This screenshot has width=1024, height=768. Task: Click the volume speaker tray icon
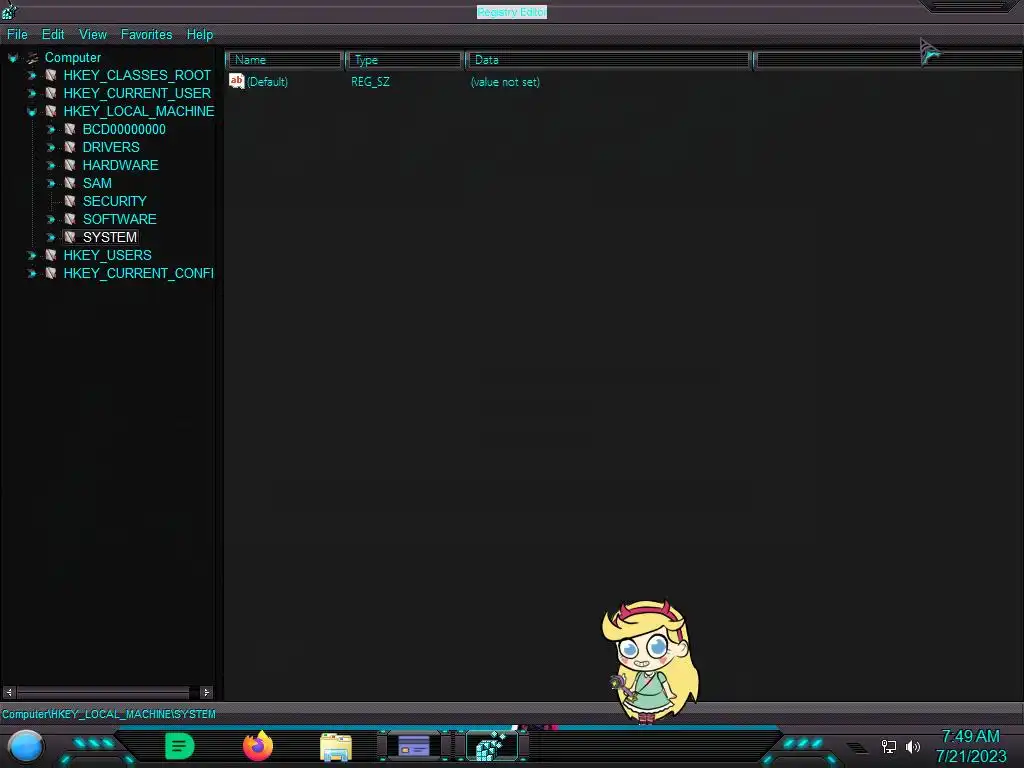click(x=913, y=746)
